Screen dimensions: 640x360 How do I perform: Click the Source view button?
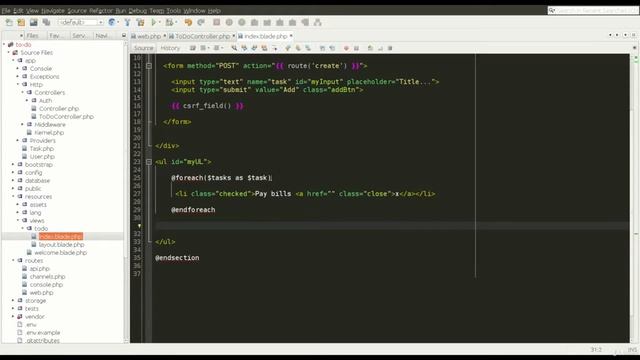(143, 48)
